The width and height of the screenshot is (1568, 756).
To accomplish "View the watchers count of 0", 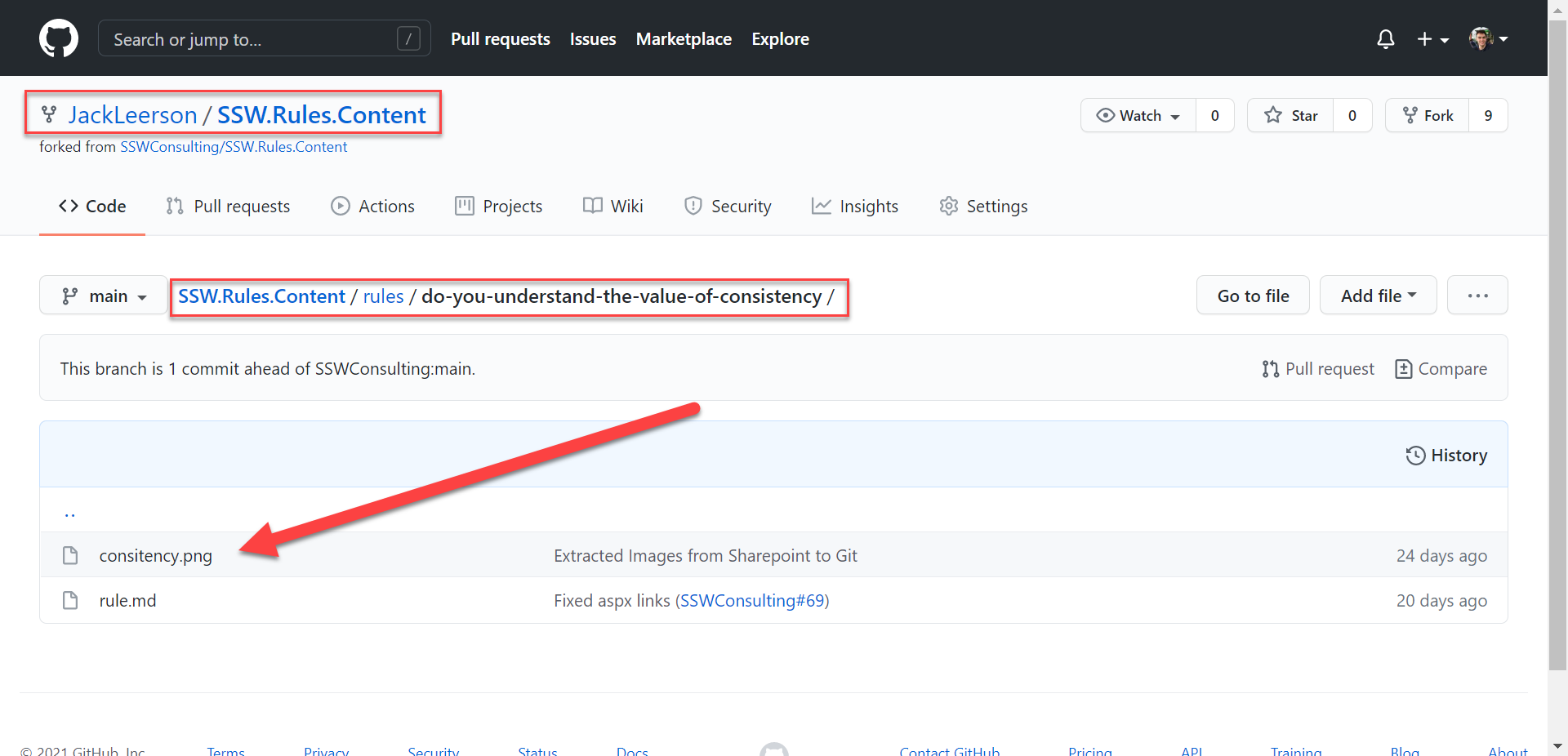I will click(x=1215, y=115).
